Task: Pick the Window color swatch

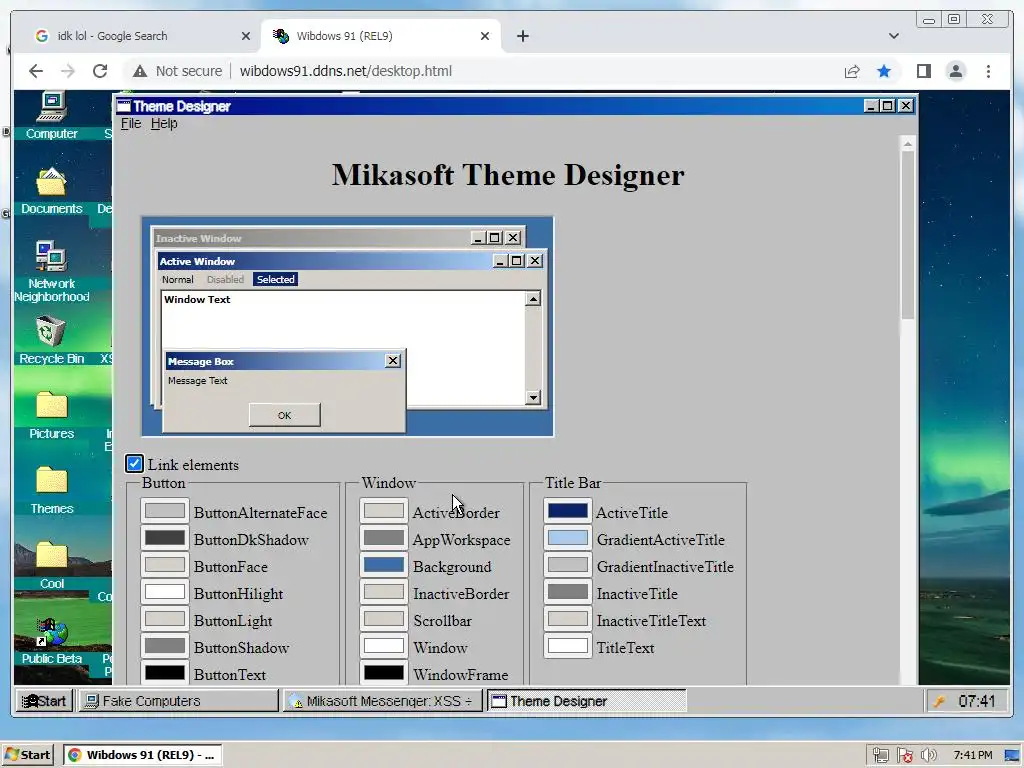Action: tap(384, 647)
